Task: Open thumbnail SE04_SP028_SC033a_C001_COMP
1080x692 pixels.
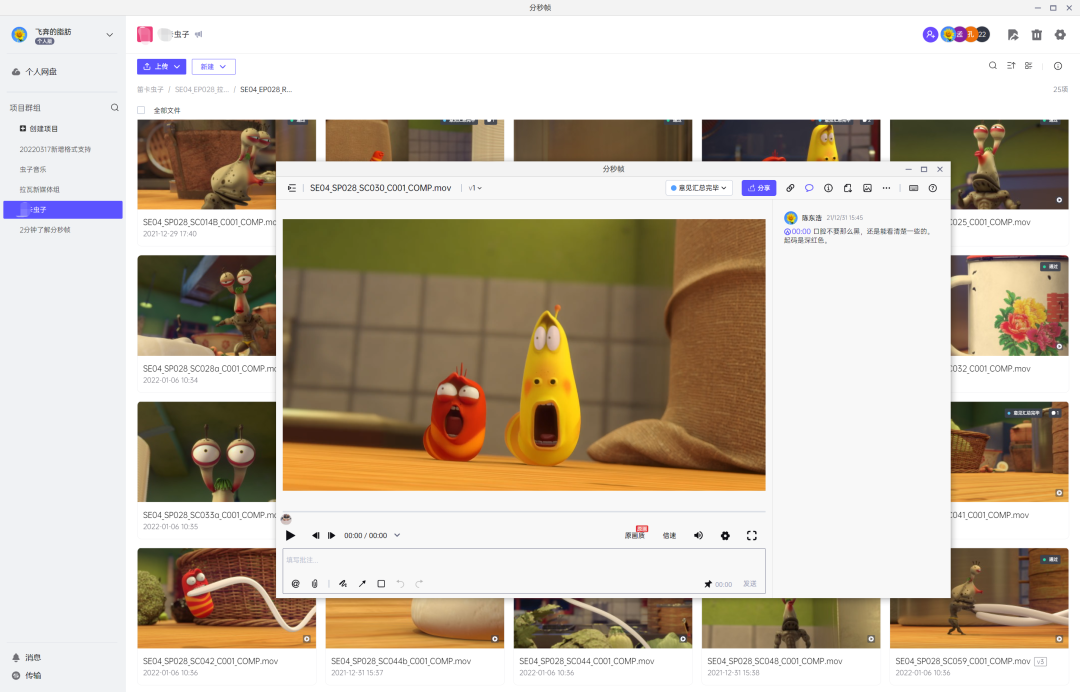Action: pos(207,452)
